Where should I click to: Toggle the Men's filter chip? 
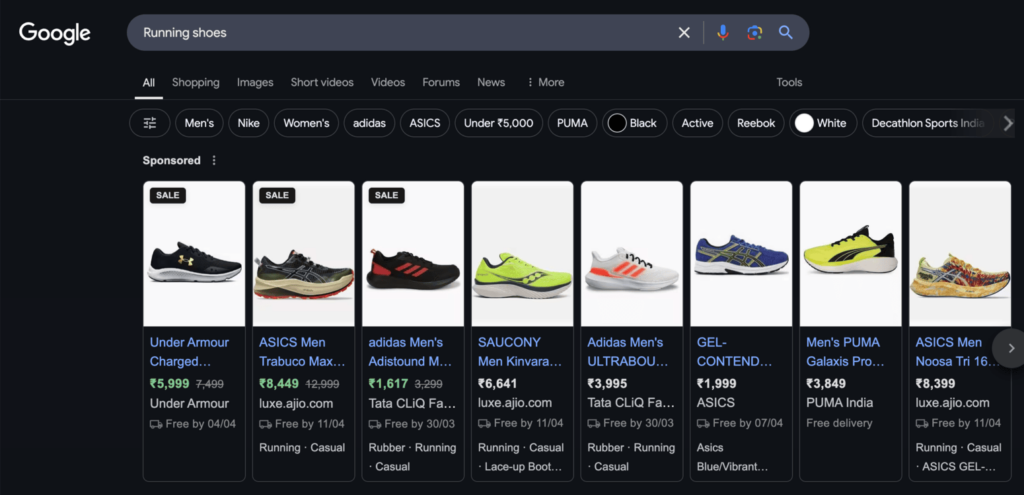tap(199, 123)
